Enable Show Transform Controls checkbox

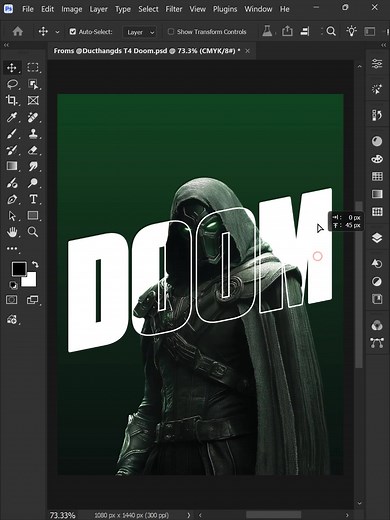pos(171,32)
